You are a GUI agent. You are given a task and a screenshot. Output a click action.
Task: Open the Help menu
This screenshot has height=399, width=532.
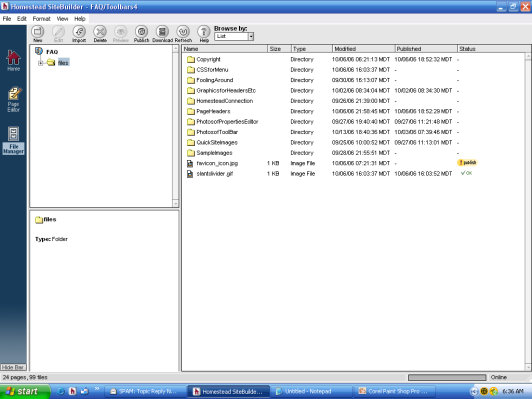coord(80,19)
